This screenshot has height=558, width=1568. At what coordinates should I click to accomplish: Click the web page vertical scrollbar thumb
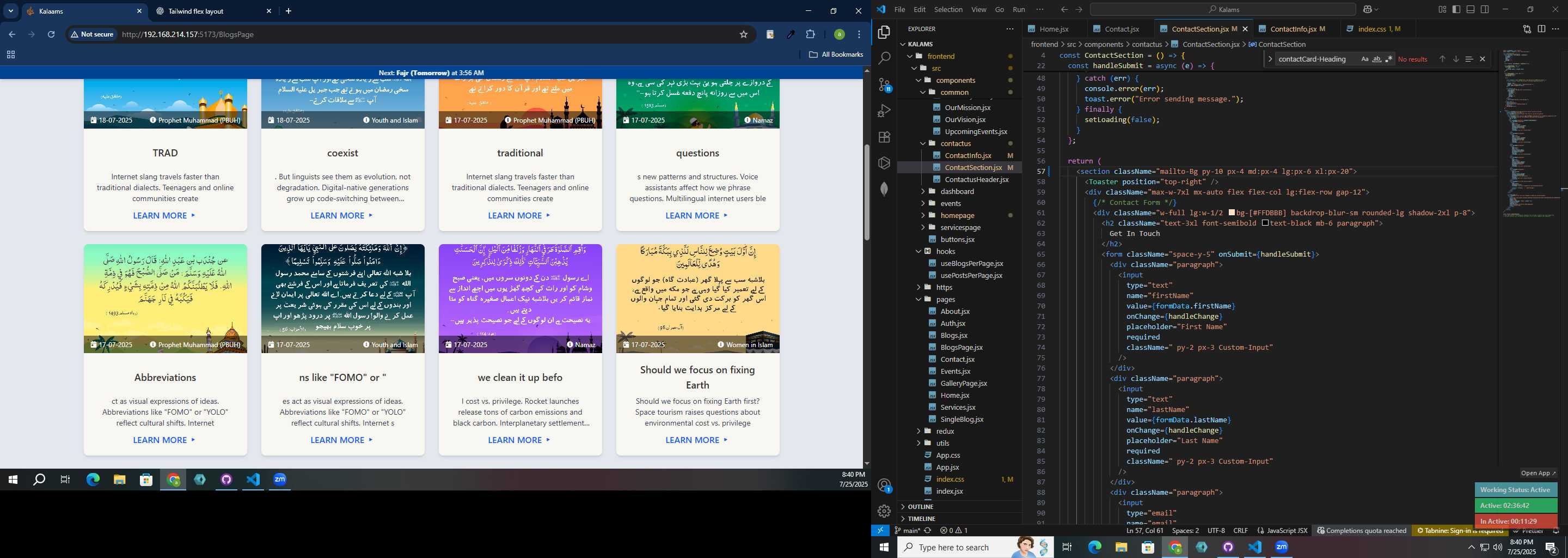[x=866, y=192]
